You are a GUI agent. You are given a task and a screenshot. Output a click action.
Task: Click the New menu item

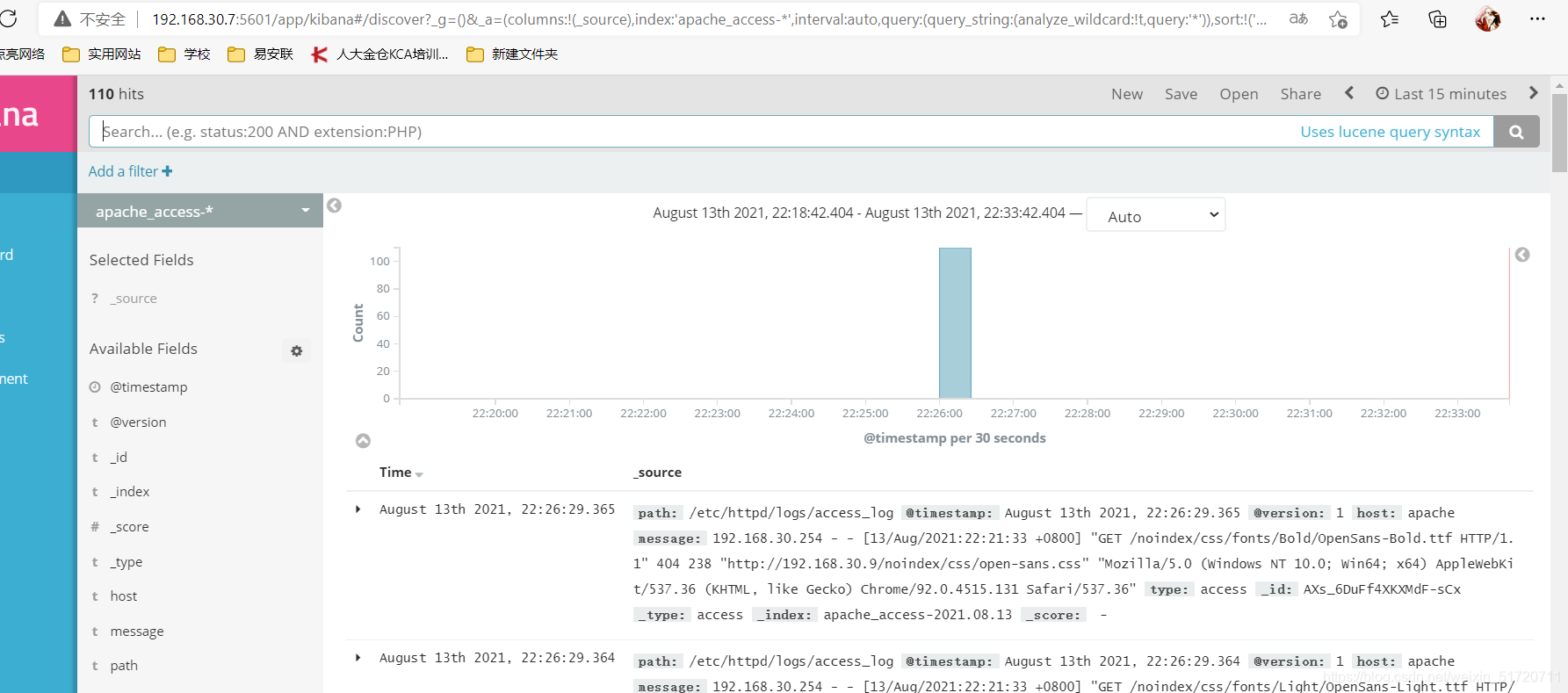coord(1127,94)
